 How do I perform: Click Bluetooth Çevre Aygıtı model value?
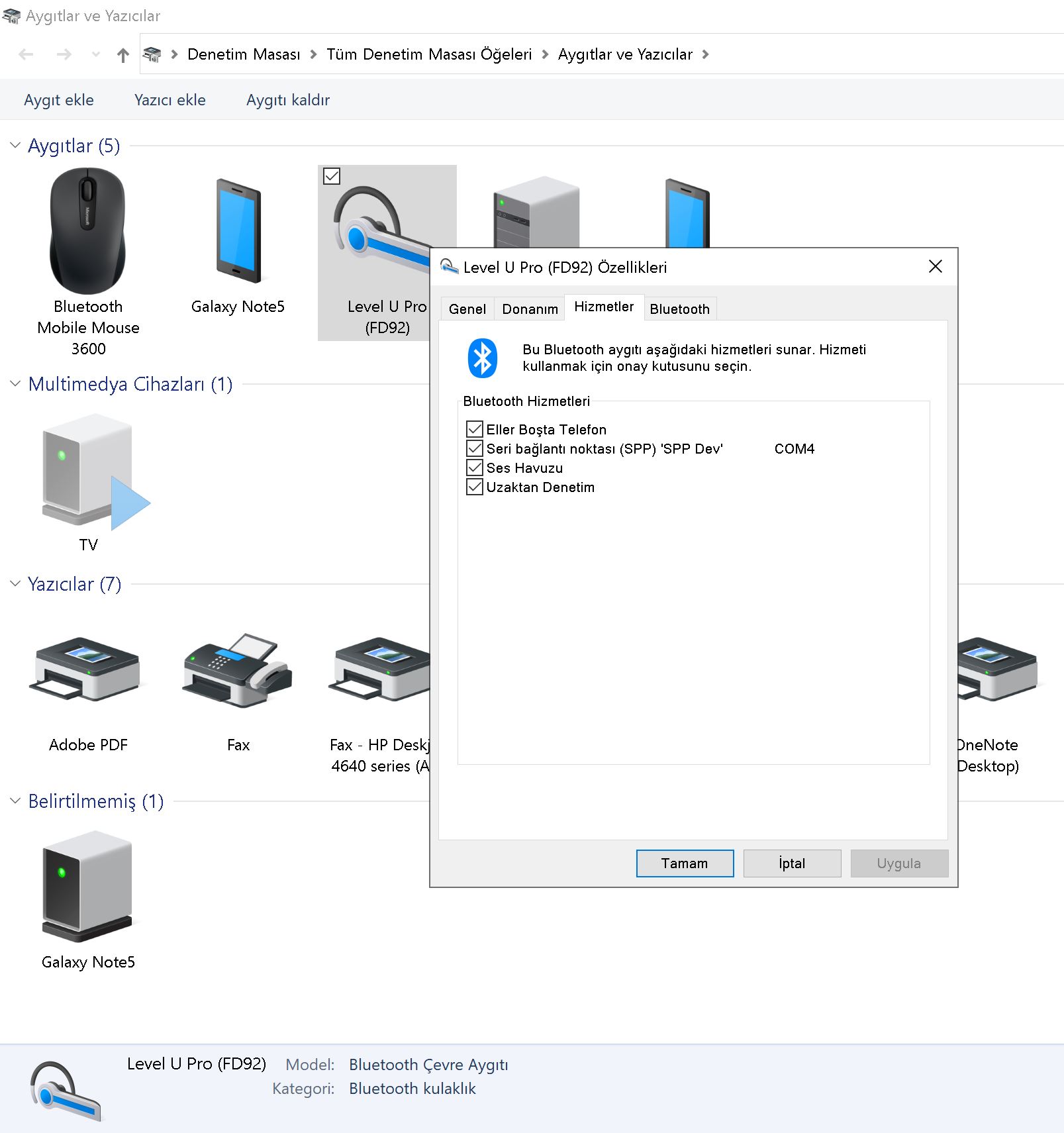428,1065
